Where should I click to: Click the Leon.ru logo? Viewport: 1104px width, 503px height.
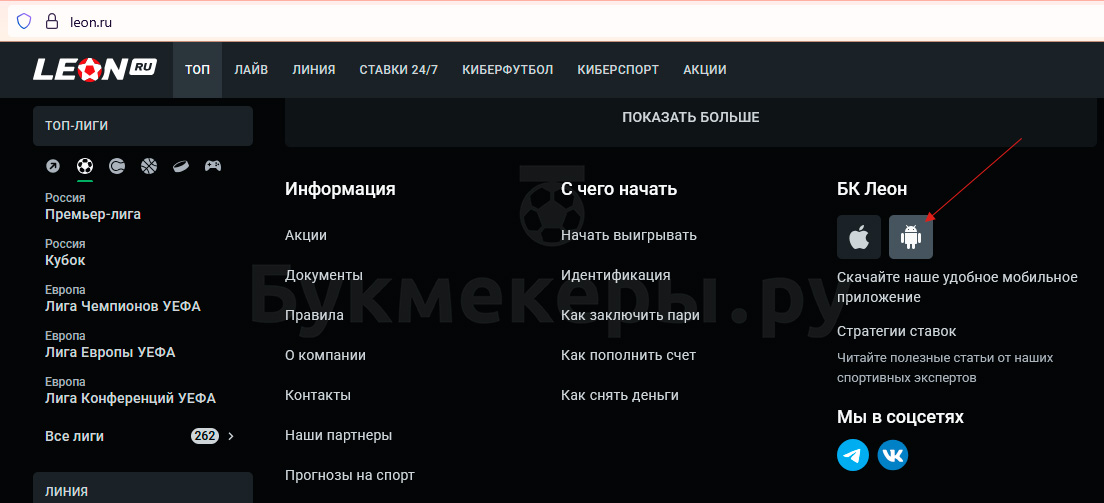point(95,70)
